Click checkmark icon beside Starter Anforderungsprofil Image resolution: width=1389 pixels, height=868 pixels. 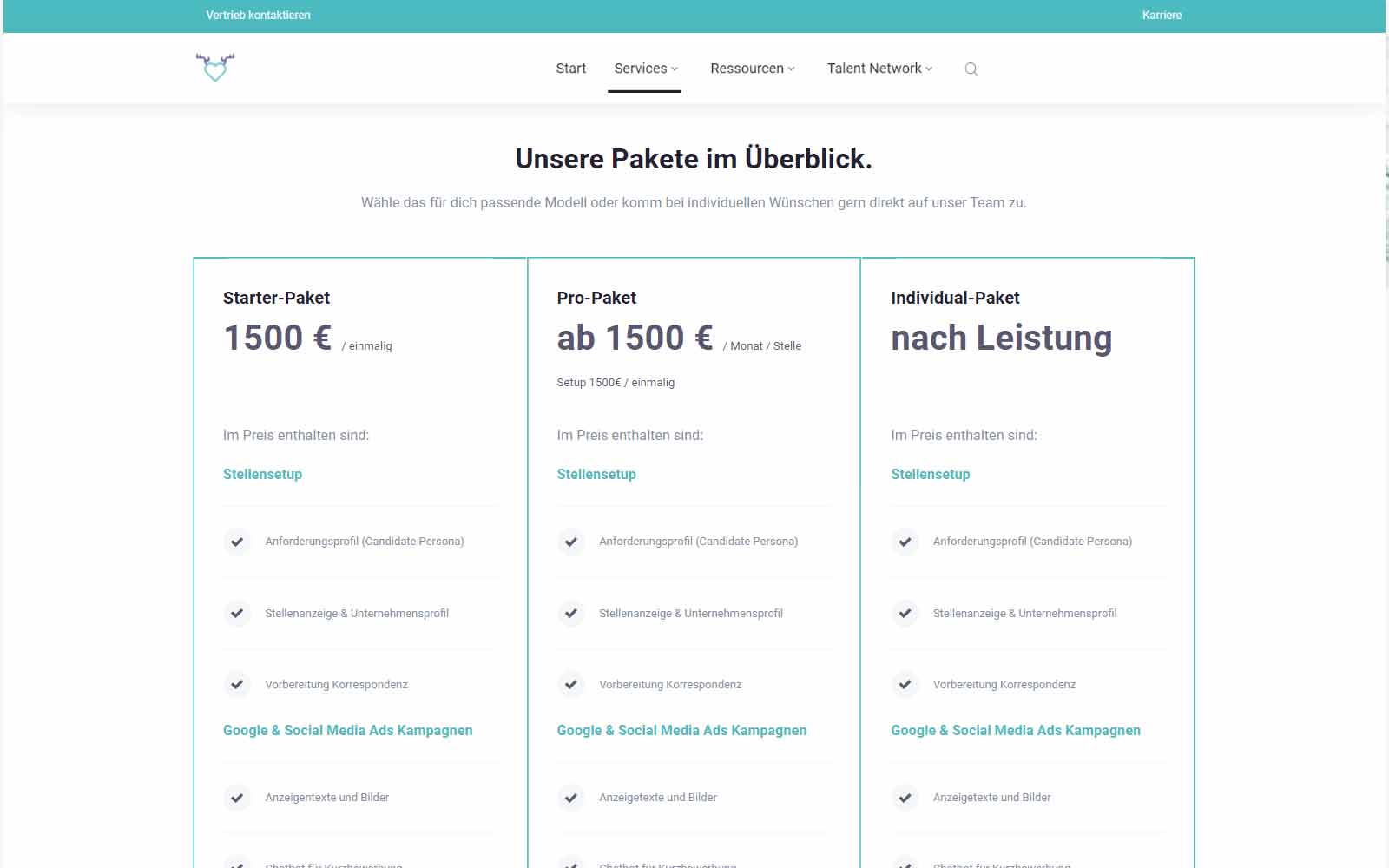[x=237, y=542]
